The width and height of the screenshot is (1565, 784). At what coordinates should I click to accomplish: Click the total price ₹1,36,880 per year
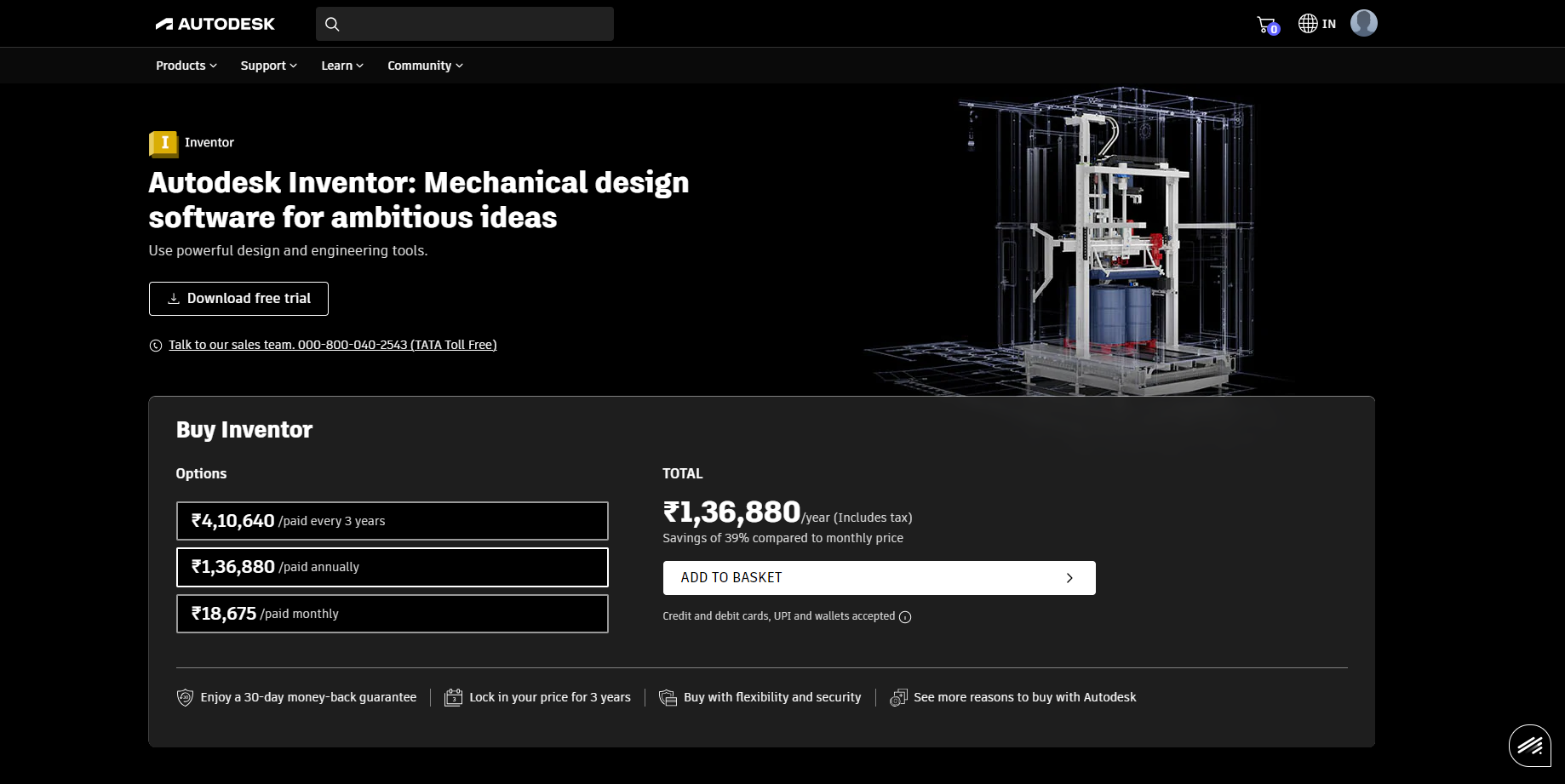tap(788, 512)
